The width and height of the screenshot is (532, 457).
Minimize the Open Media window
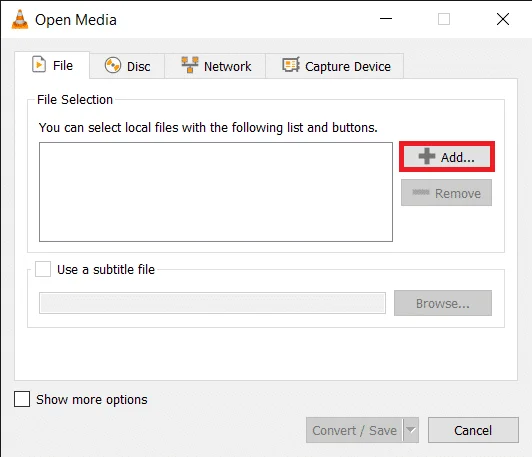[386, 19]
